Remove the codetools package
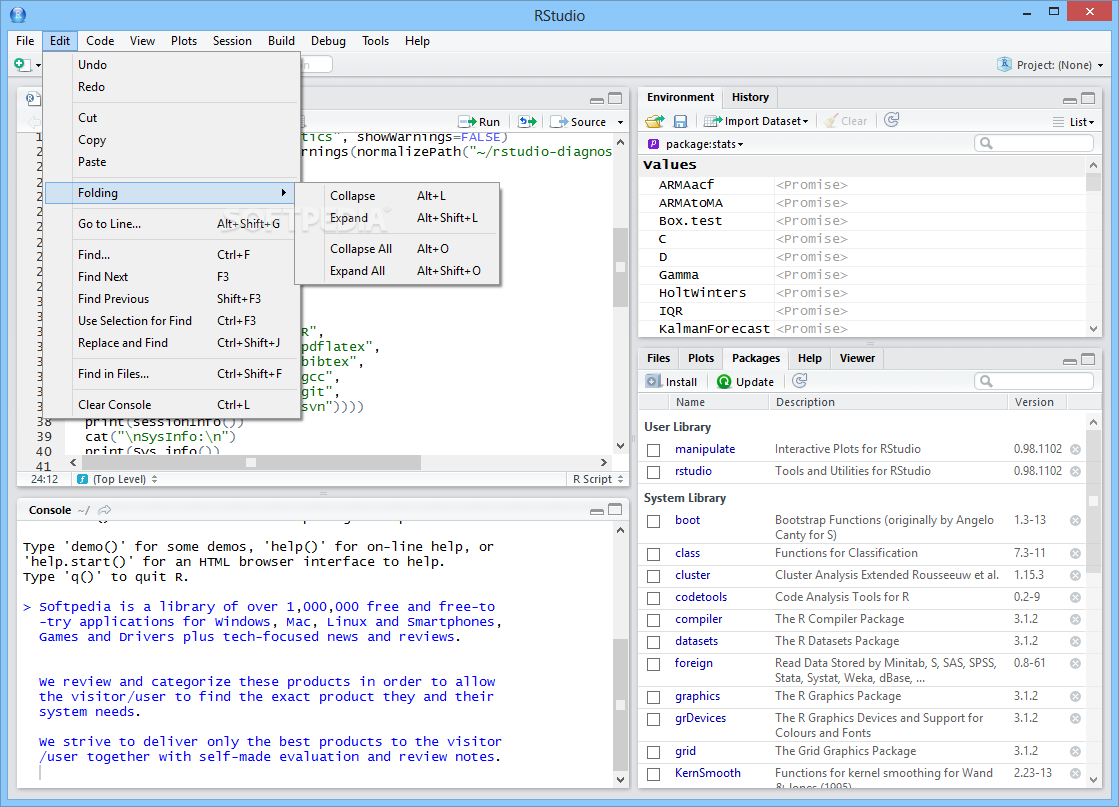 point(1075,598)
